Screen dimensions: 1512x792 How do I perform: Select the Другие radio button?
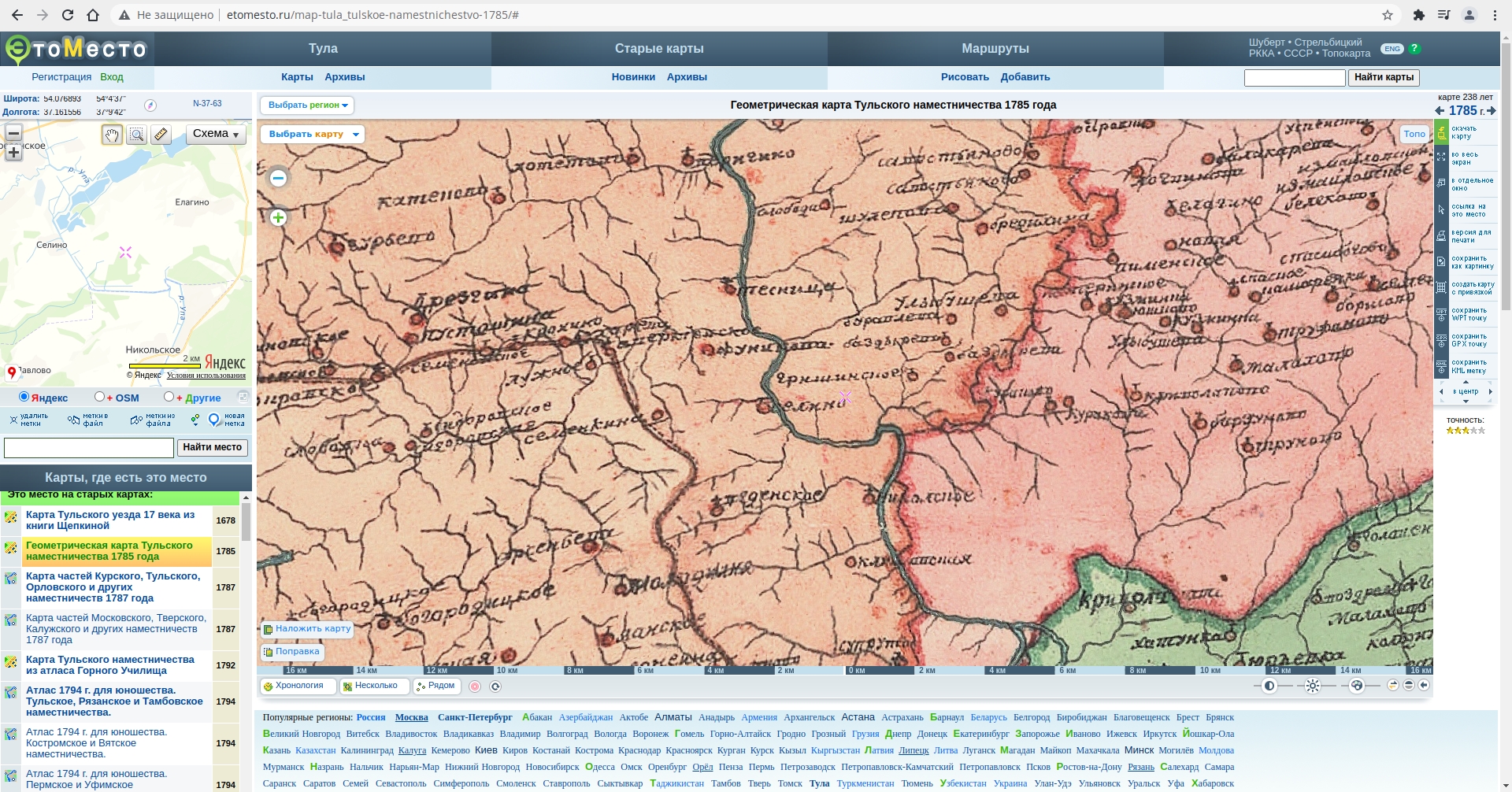tap(169, 397)
